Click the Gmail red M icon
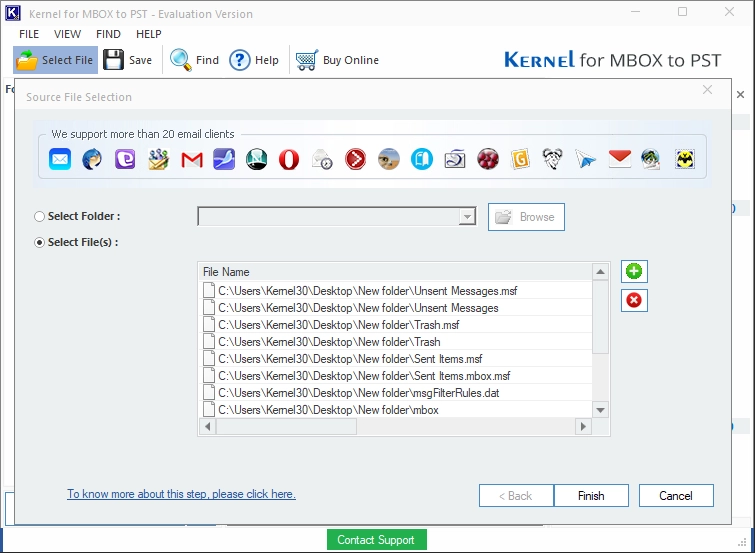Viewport: 755px width, 553px height. (192, 159)
